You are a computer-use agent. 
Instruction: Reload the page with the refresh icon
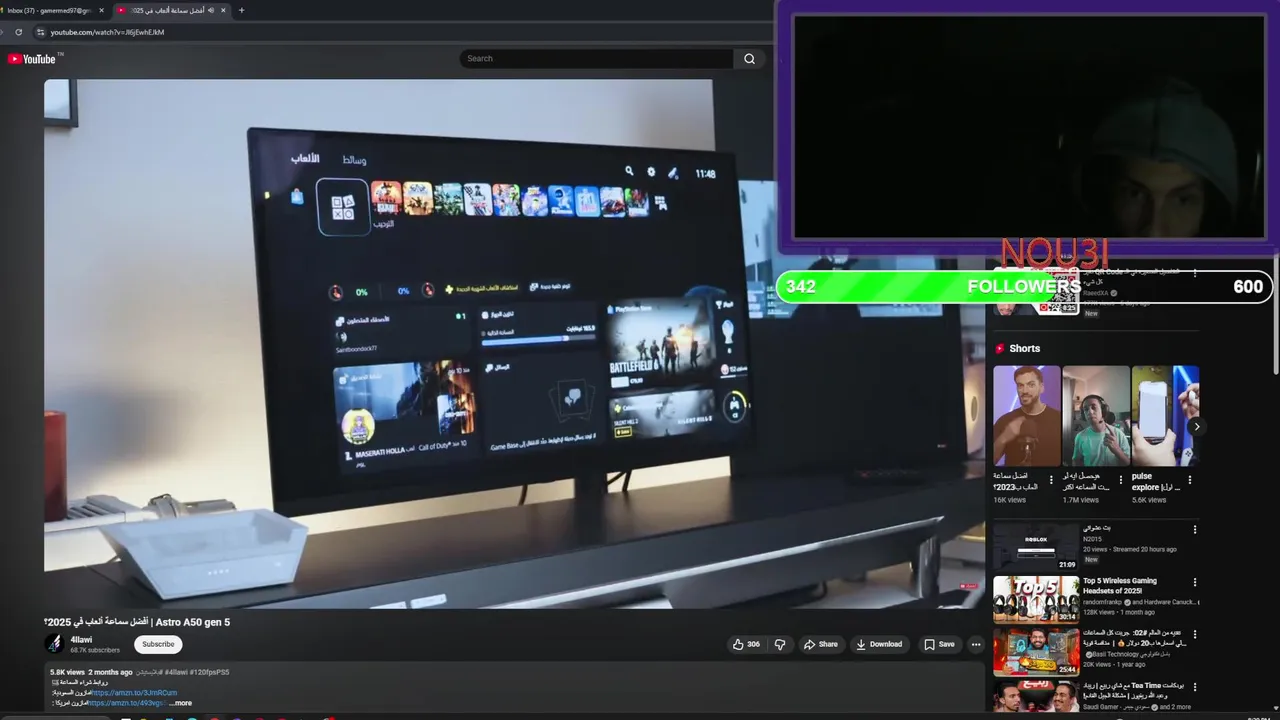[x=18, y=32]
